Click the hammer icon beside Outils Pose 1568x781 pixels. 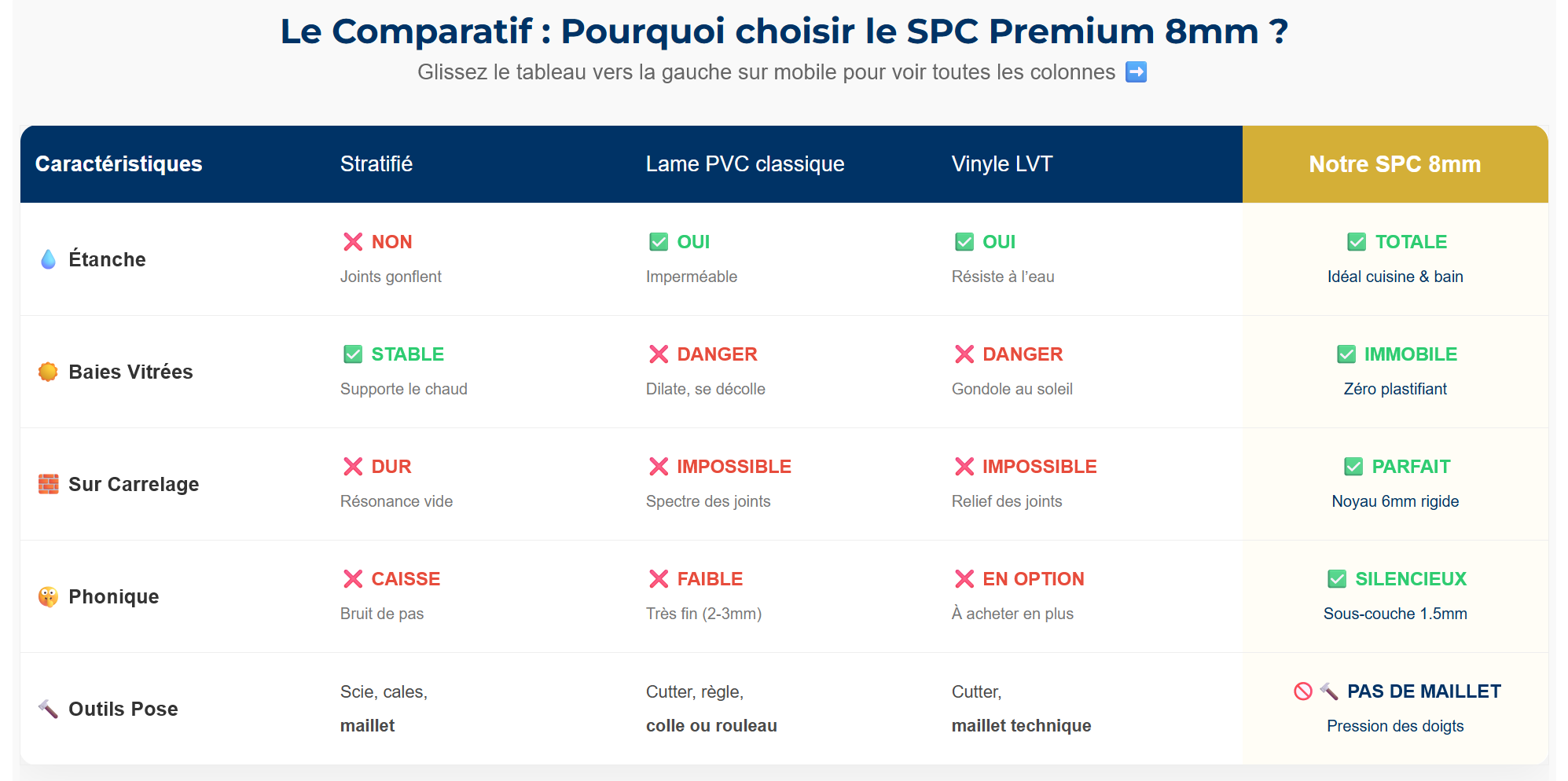48,709
